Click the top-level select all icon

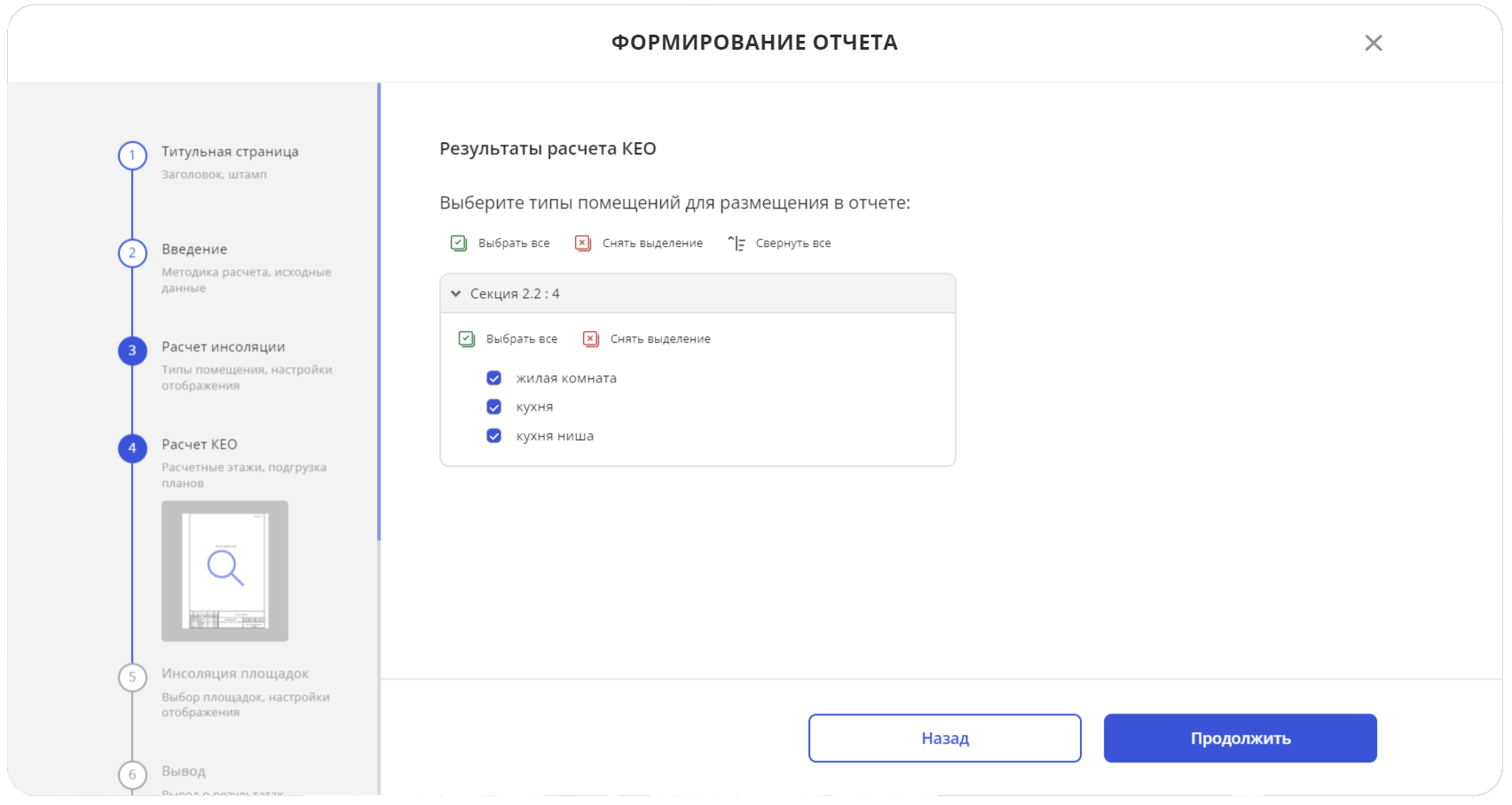tap(459, 243)
